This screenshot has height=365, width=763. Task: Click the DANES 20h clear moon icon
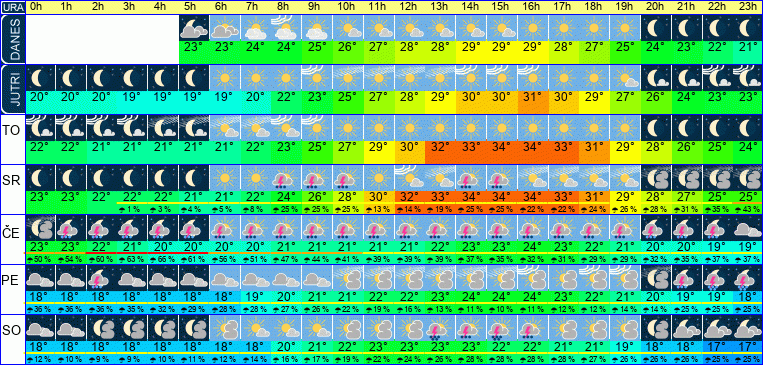pyautogui.click(x=656, y=28)
